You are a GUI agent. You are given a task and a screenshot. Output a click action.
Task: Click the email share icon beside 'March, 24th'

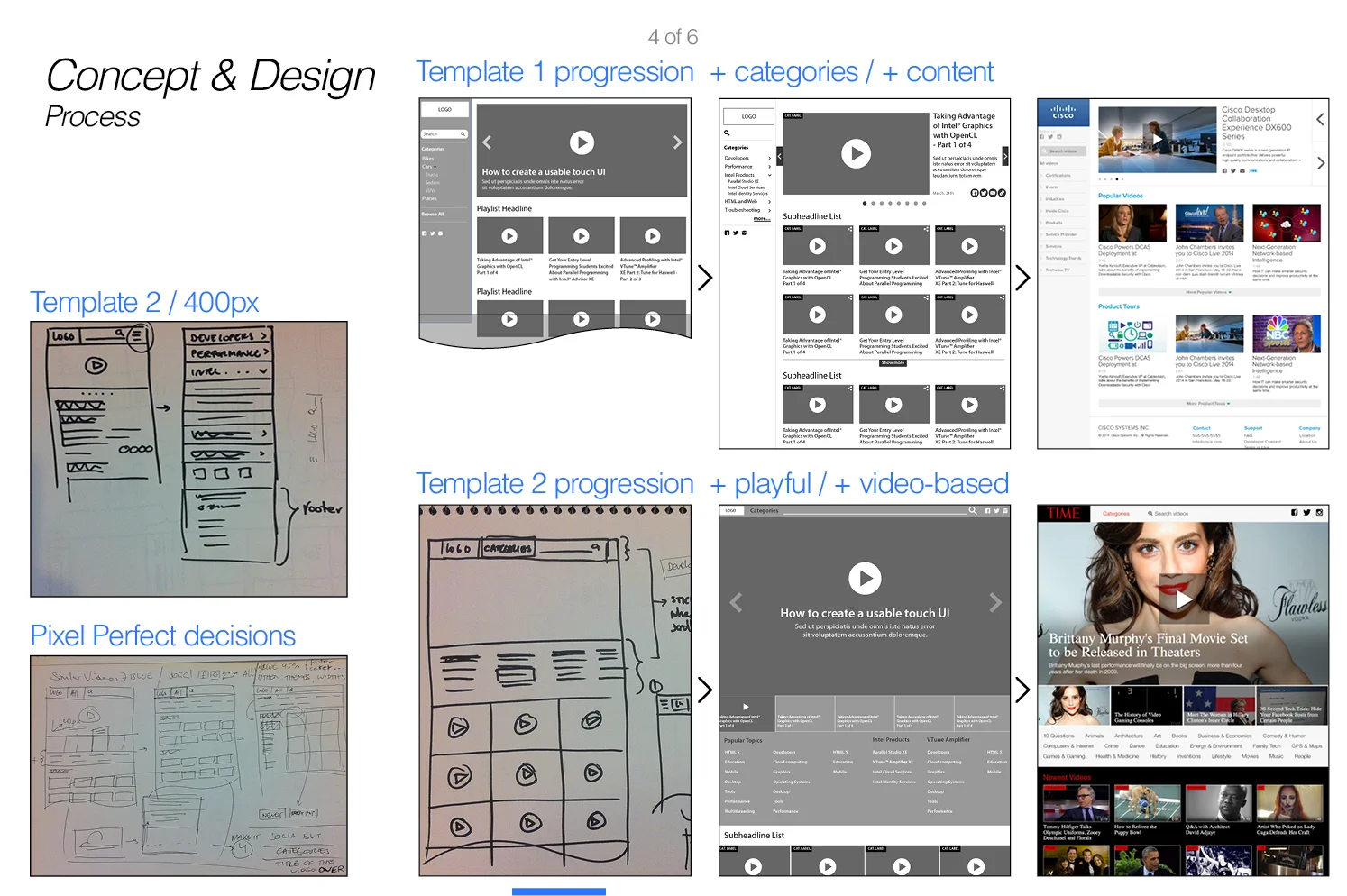993,193
